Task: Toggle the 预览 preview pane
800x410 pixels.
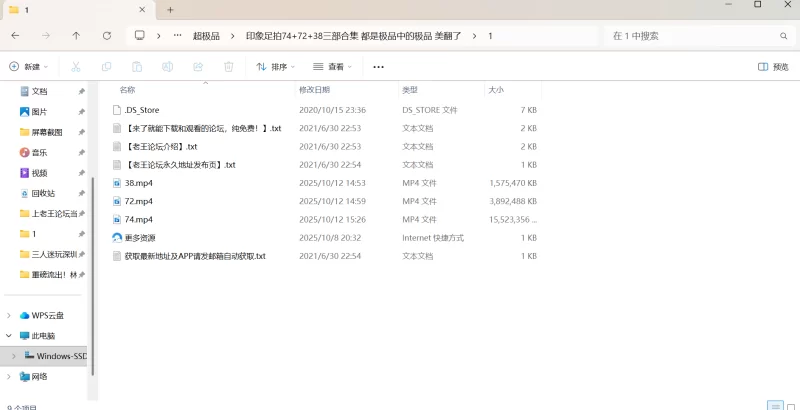Action: [773, 67]
